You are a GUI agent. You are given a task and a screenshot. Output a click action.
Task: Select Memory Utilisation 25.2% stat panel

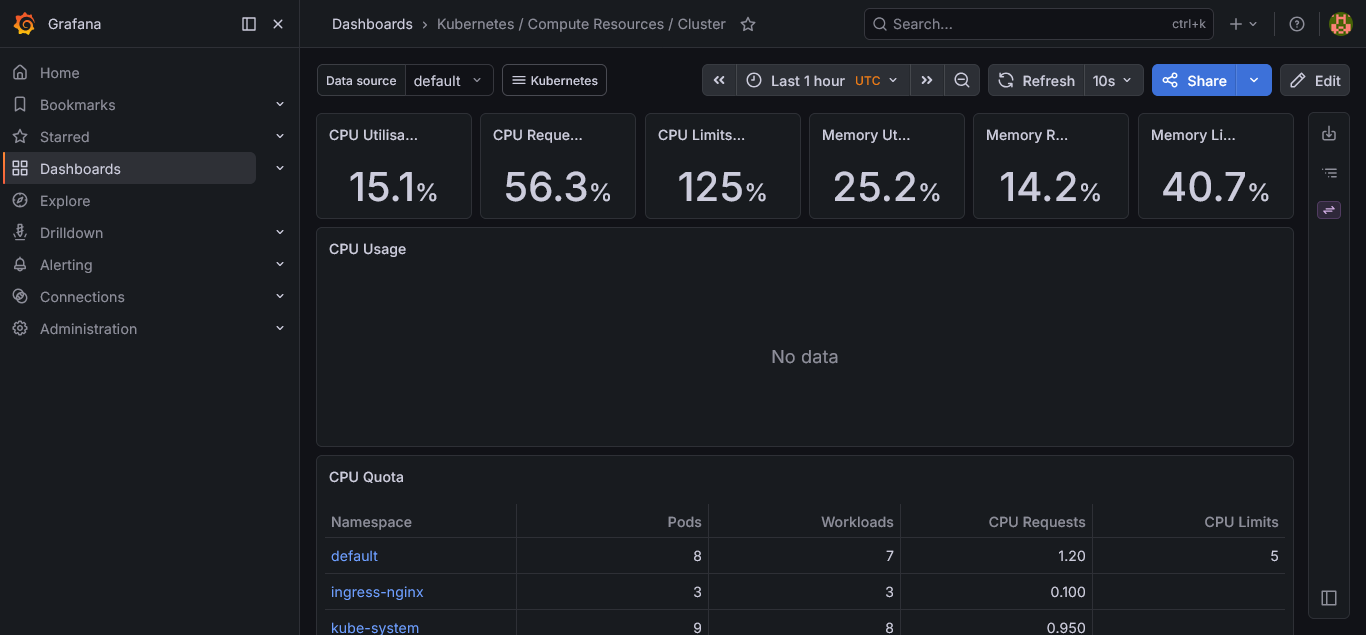[x=887, y=166]
